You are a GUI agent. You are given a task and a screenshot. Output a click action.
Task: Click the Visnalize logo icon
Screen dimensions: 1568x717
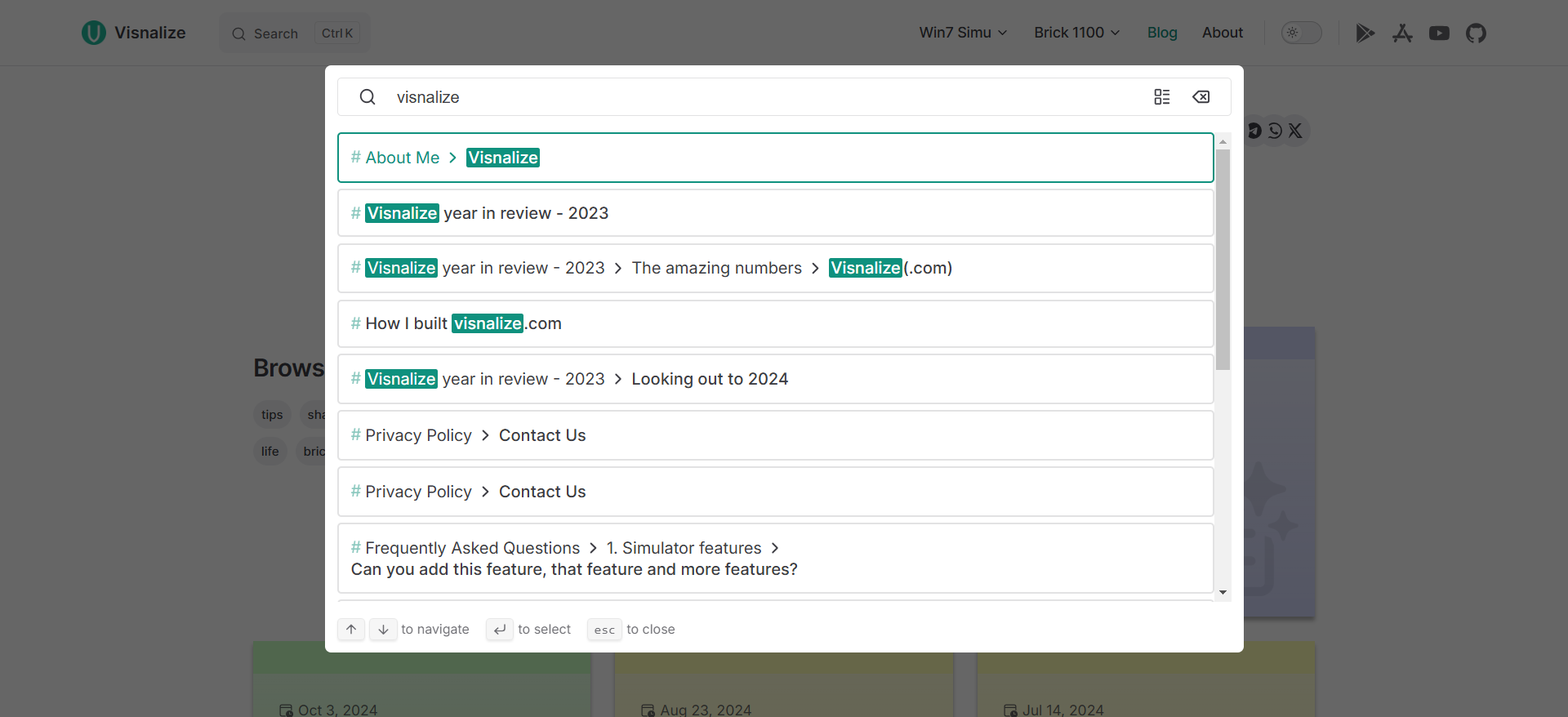click(94, 33)
